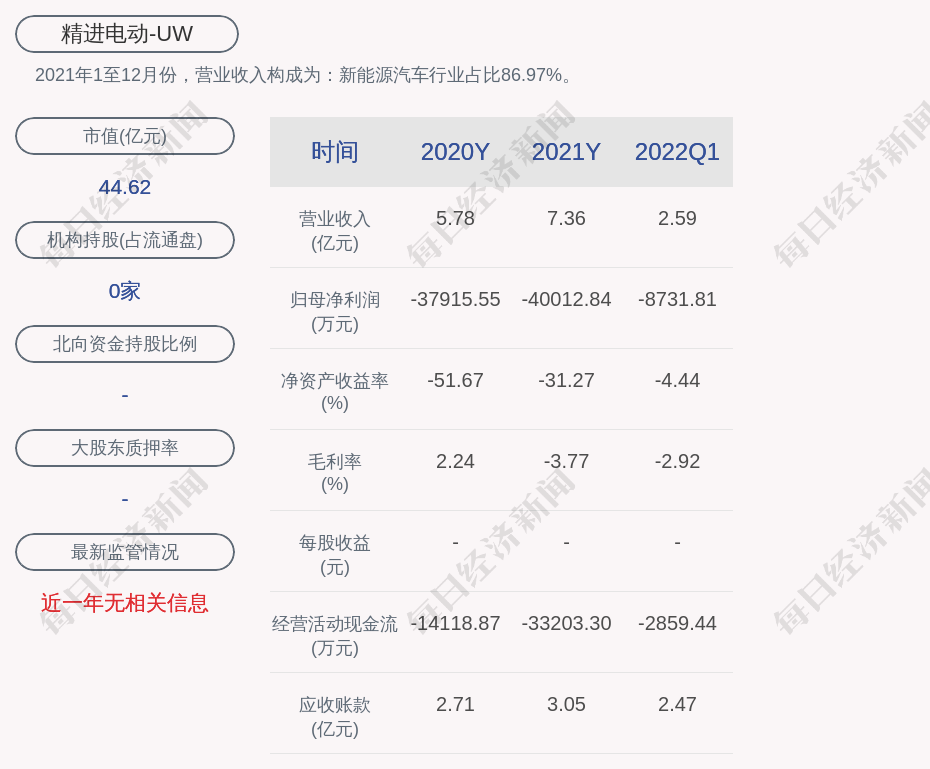Click the 大股东质押率 pill
The image size is (930, 769).
point(125,448)
